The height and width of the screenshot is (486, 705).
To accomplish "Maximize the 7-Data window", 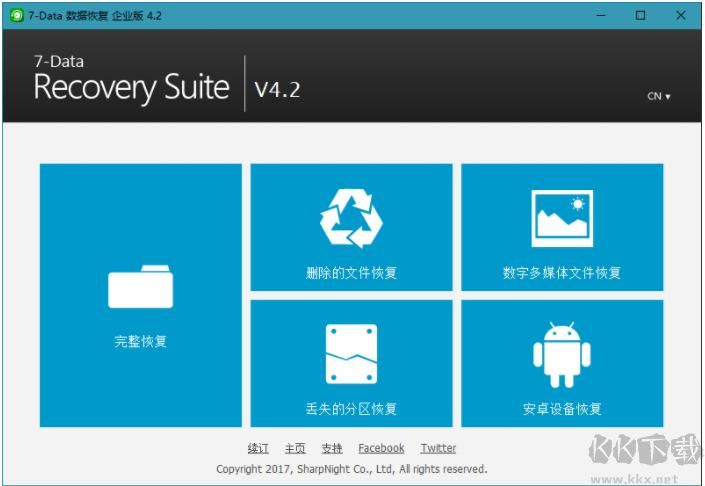I will pyautogui.click(x=641, y=15).
